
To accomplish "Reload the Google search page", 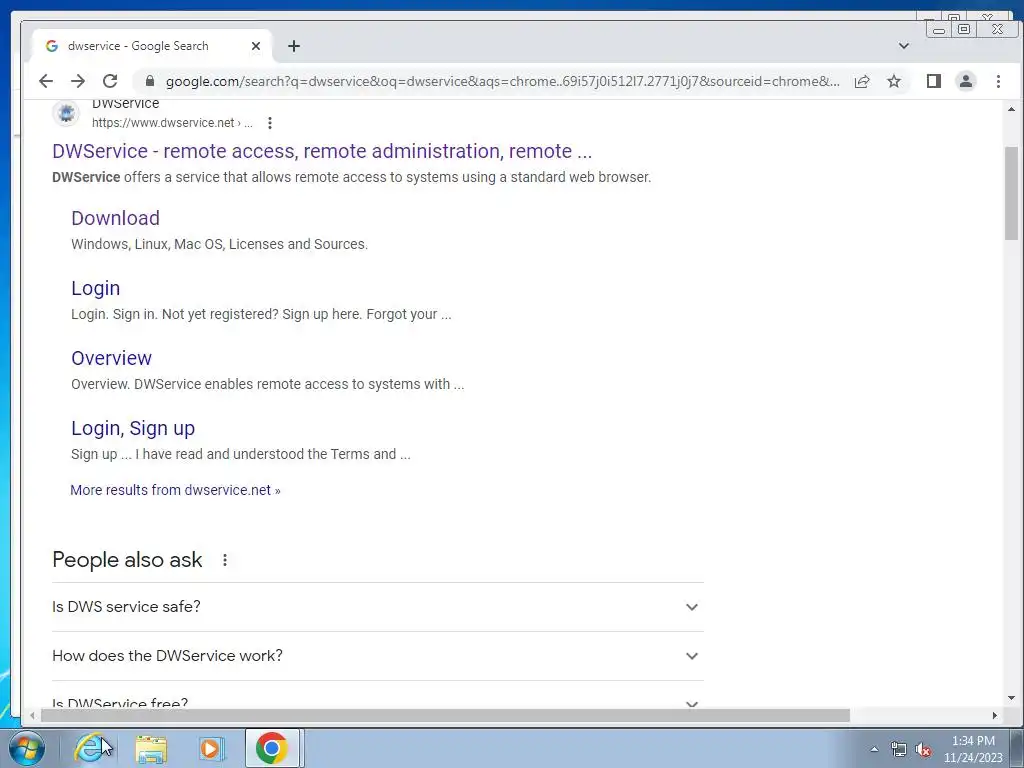I will click(x=110, y=81).
